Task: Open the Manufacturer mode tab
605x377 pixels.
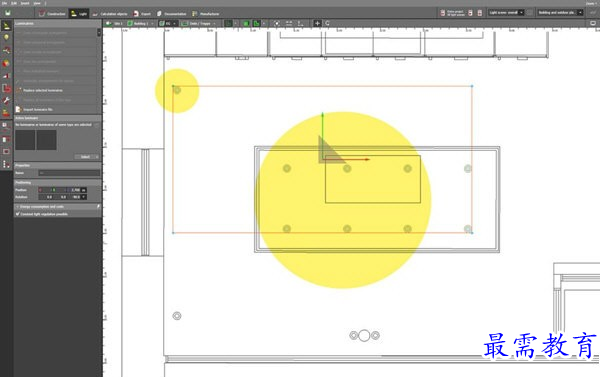Action: tap(206, 14)
